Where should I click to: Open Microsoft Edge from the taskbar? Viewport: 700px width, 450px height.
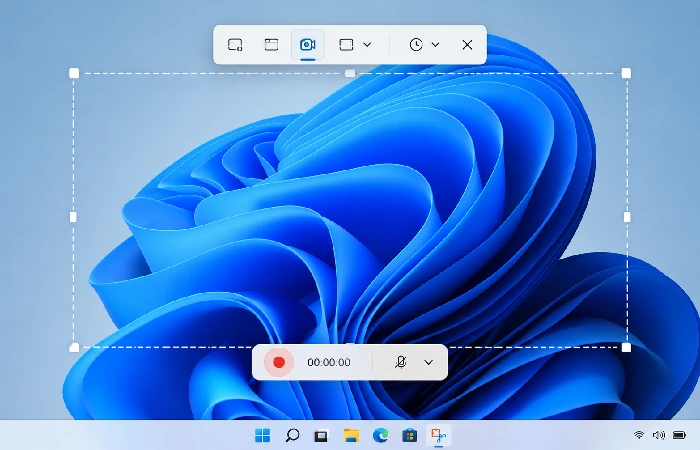[x=380, y=435]
